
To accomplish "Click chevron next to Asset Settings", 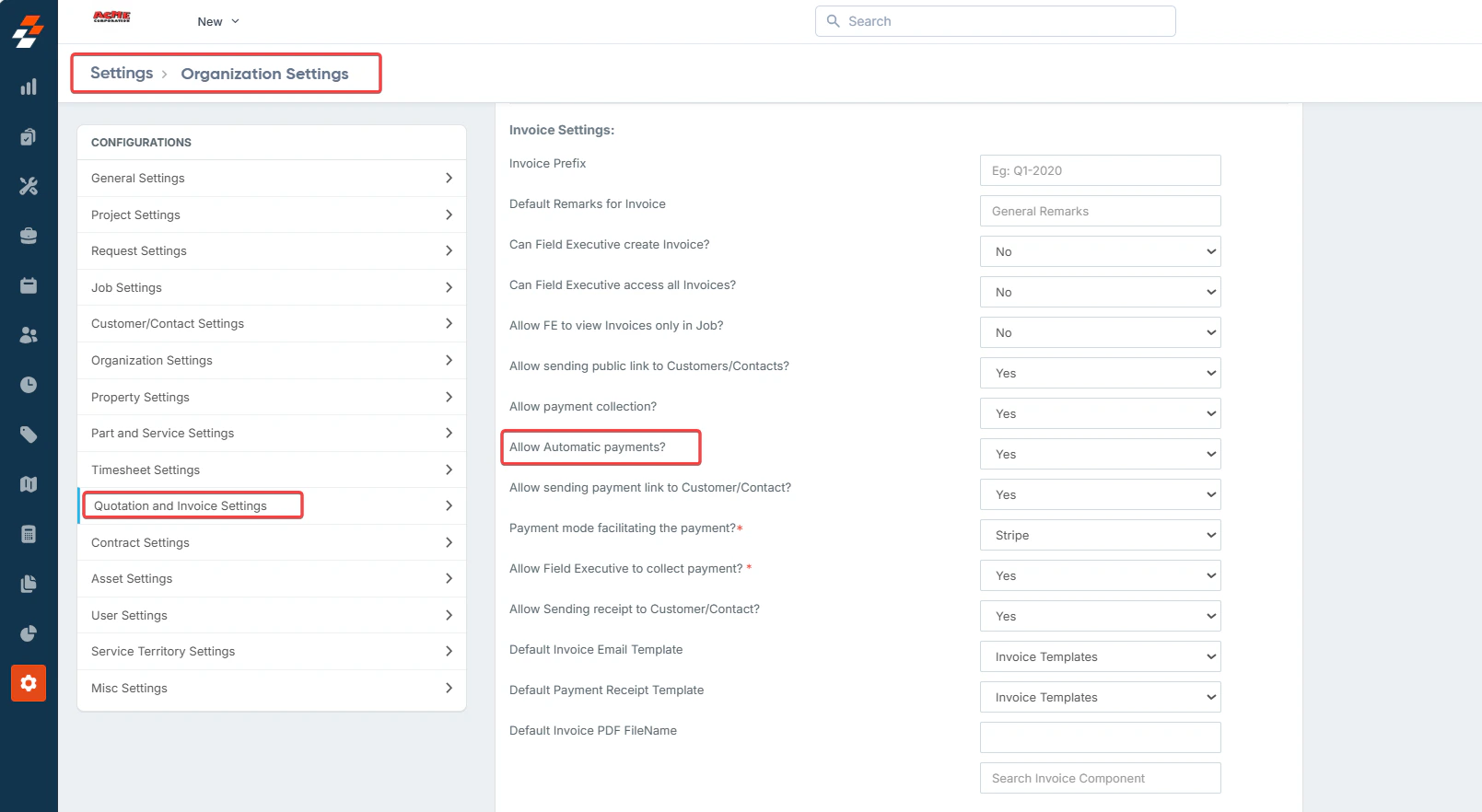I will 449,578.
